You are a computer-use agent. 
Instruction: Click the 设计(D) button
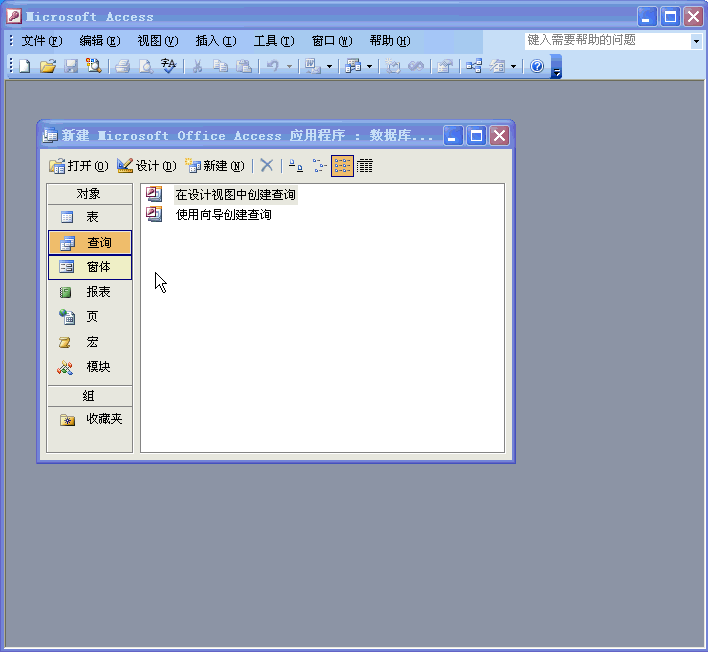[x=147, y=166]
